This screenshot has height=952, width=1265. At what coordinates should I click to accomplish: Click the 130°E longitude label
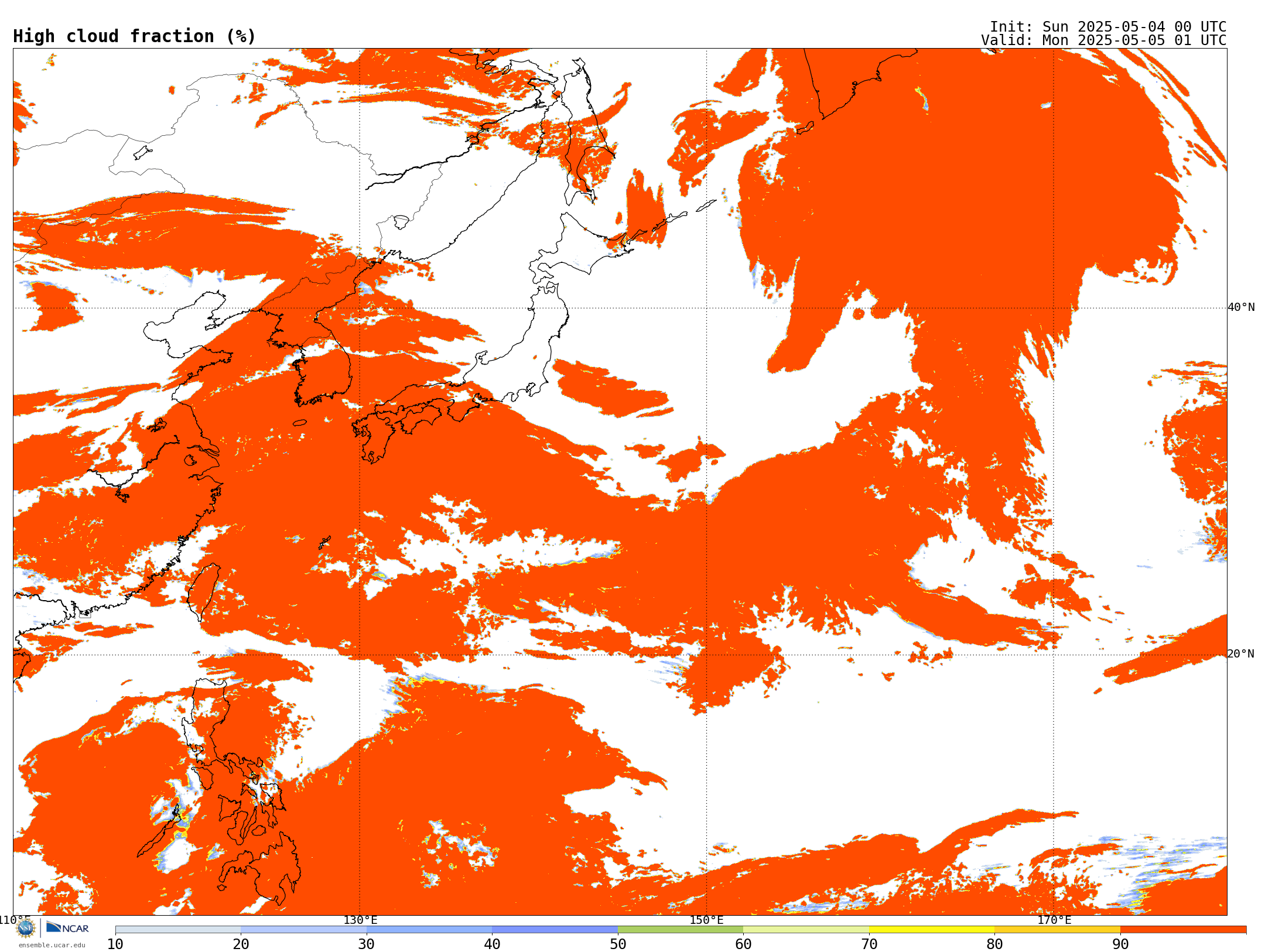point(360,920)
